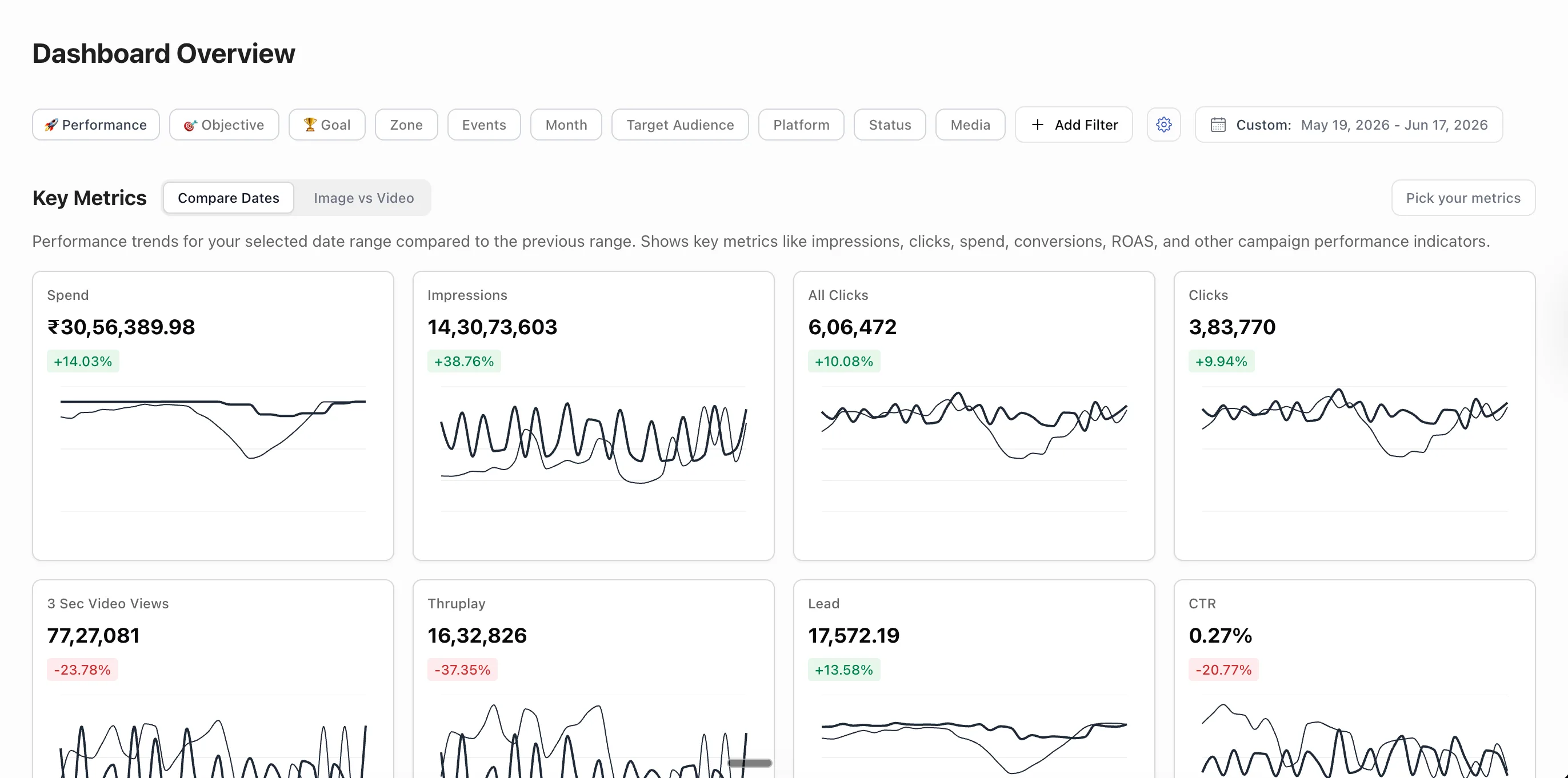Click the CTR value 0.27%
The image size is (1568, 778).
1220,635
